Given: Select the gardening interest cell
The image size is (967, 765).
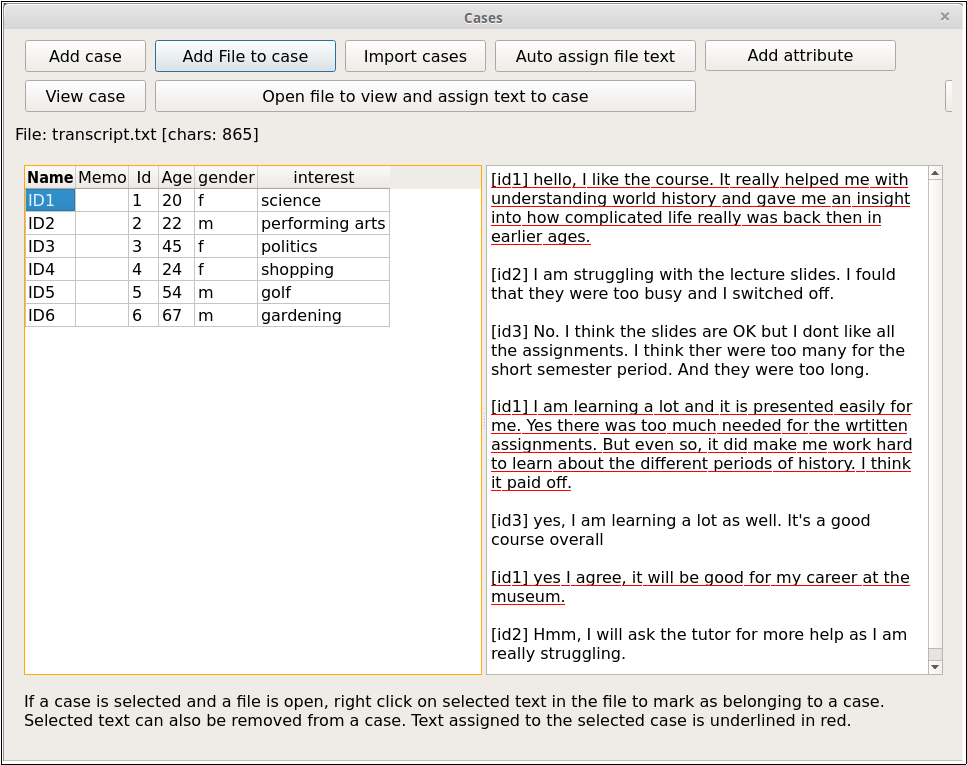Looking at the screenshot, I should click(322, 316).
